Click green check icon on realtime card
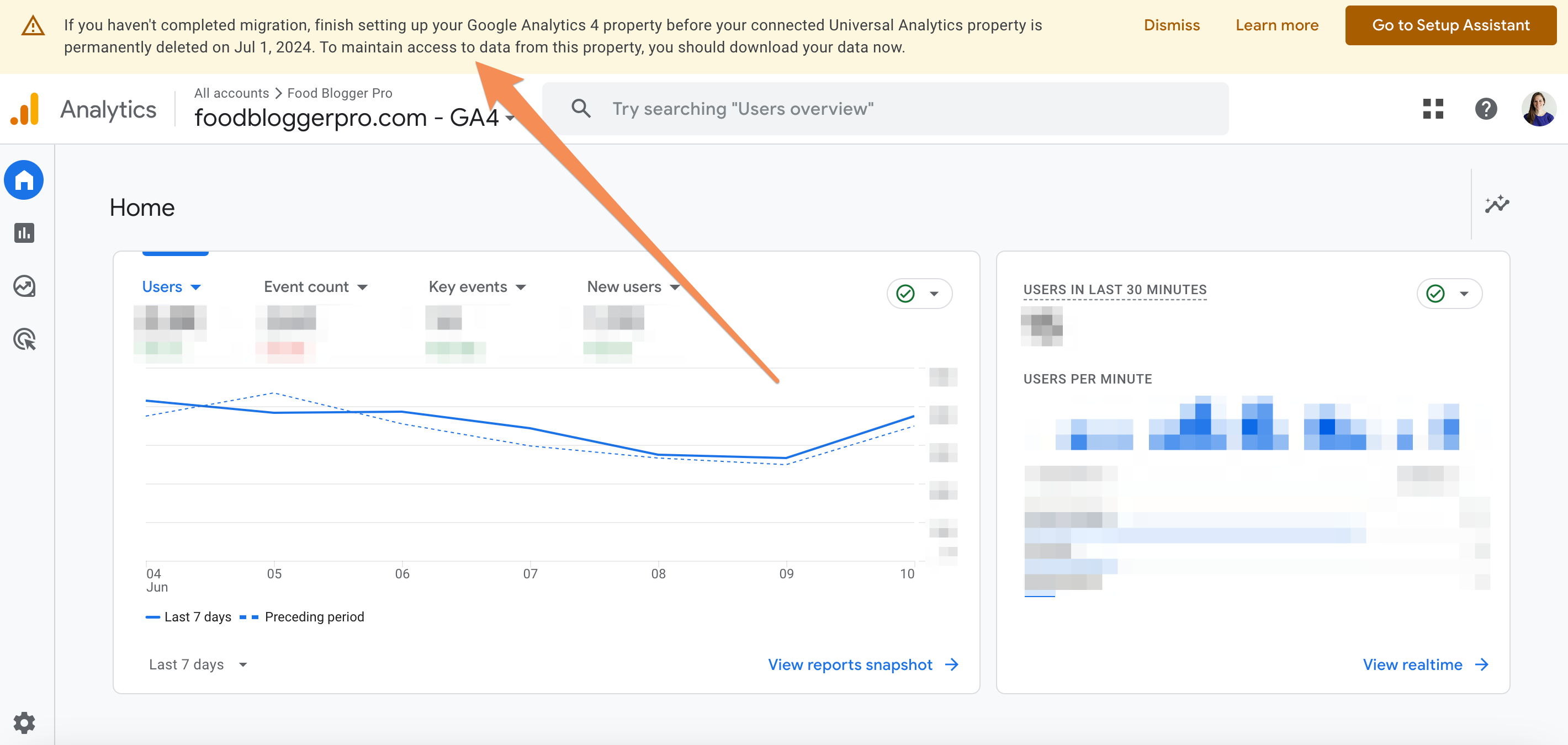 coord(1435,294)
